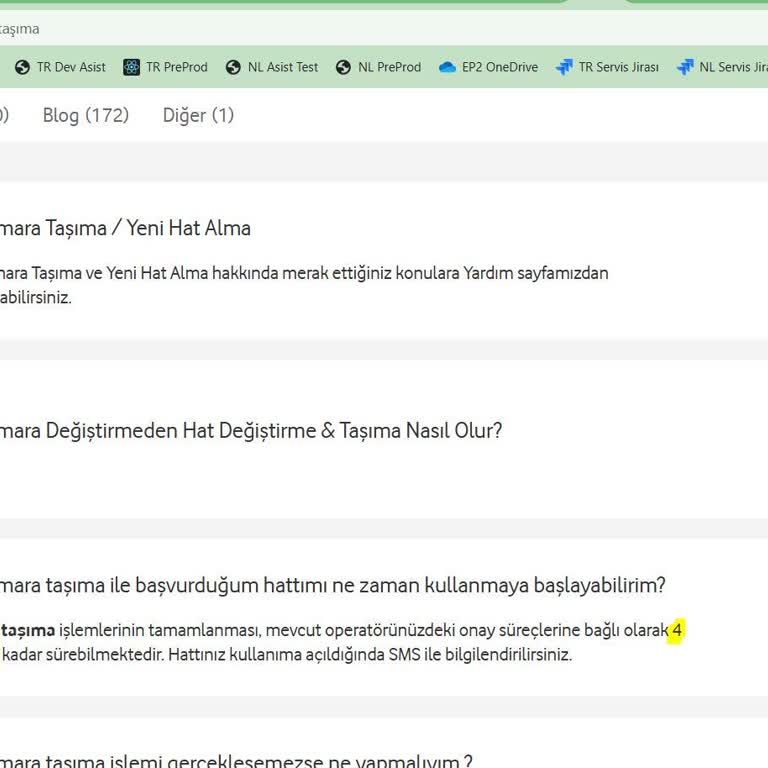Screen dimensions: 768x768
Task: Open the ne zaman kullanmaya başlayabilirim question
Action: (333, 585)
